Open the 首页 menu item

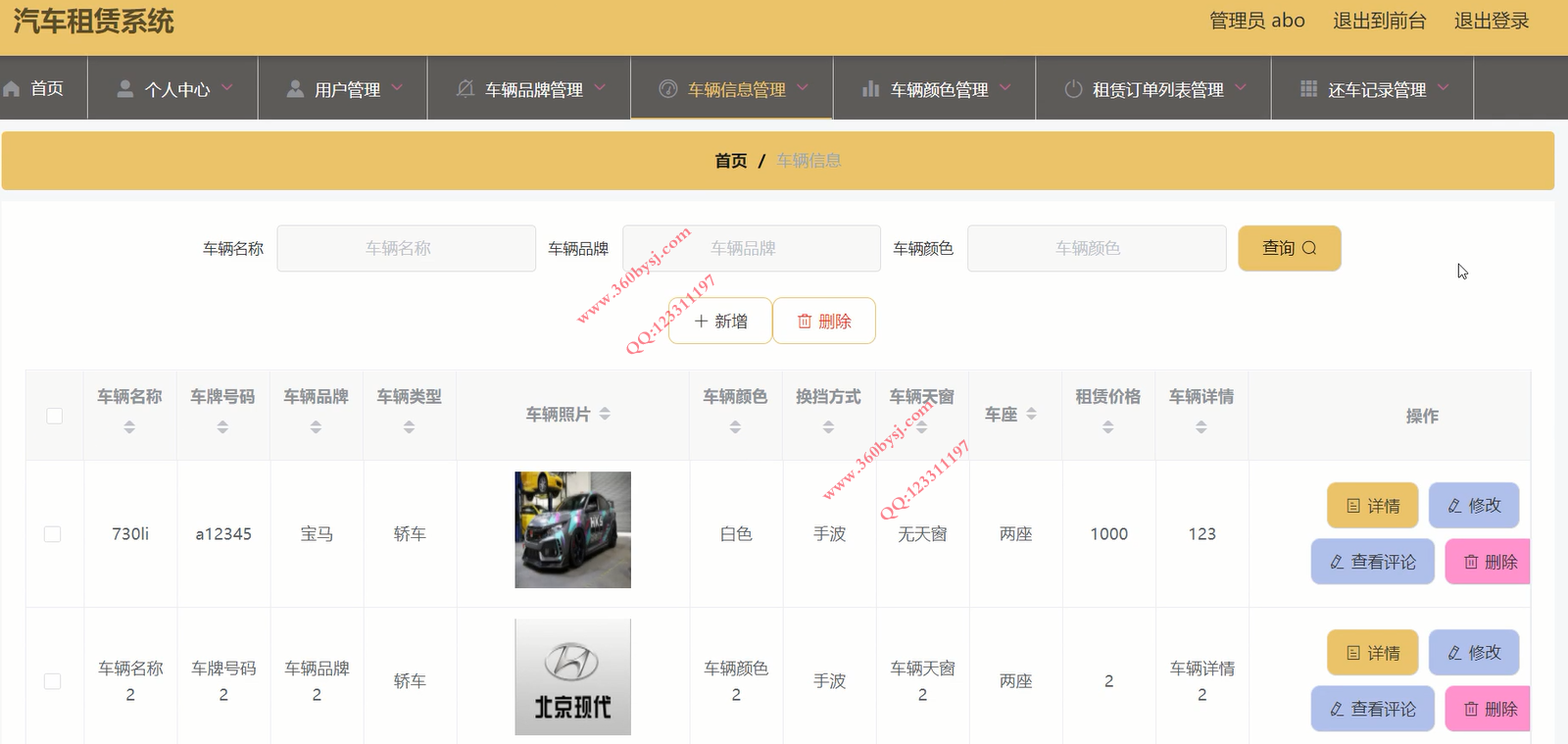[x=43, y=88]
